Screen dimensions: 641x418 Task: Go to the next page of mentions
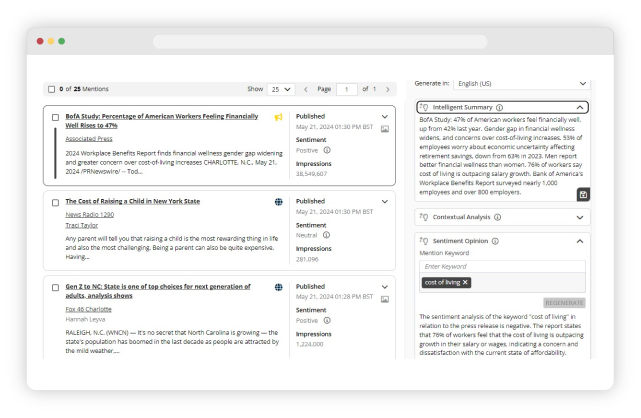pyautogui.click(x=389, y=89)
